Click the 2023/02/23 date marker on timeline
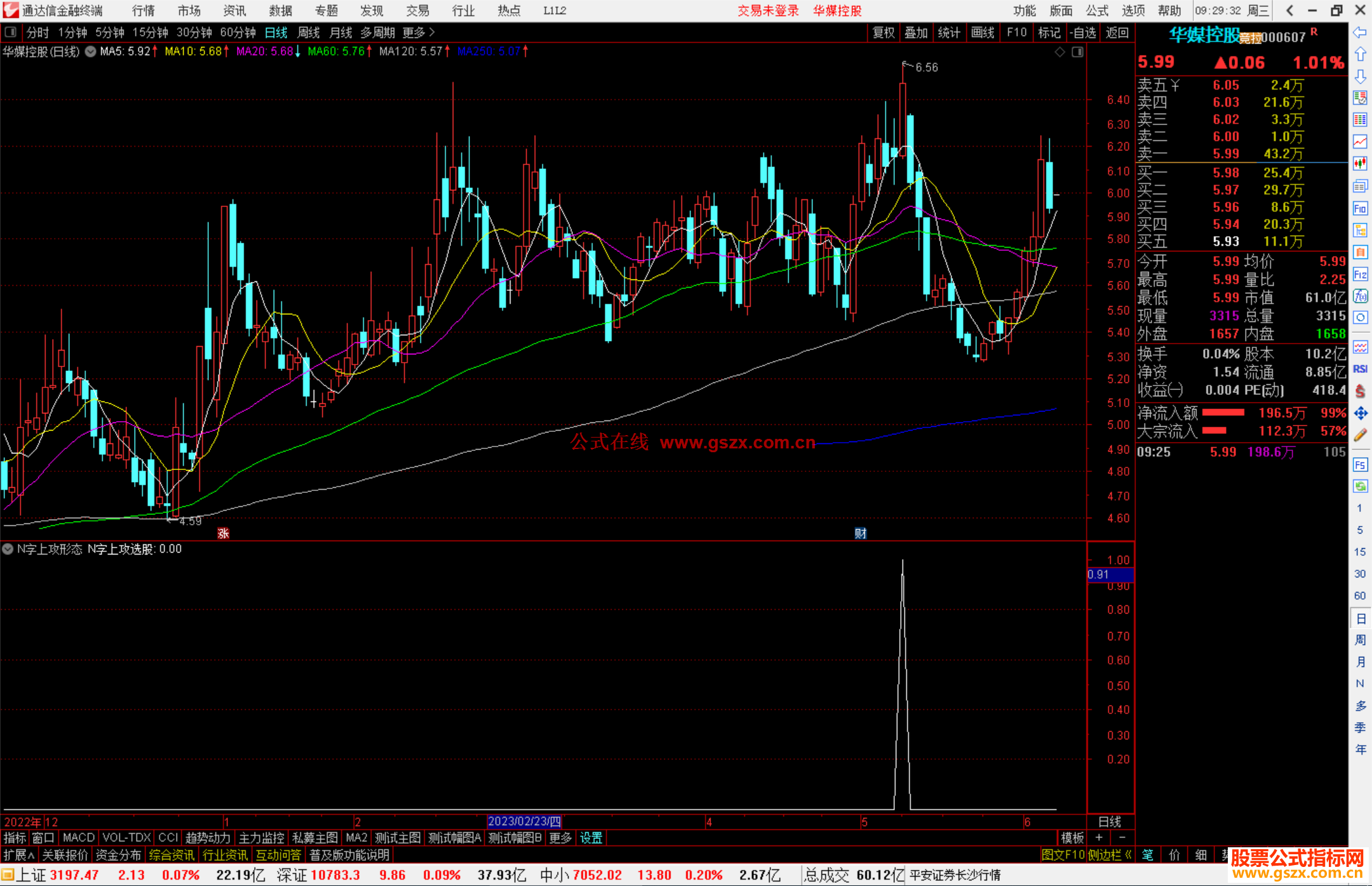Screen dimensions: 1372x886 click(x=525, y=822)
